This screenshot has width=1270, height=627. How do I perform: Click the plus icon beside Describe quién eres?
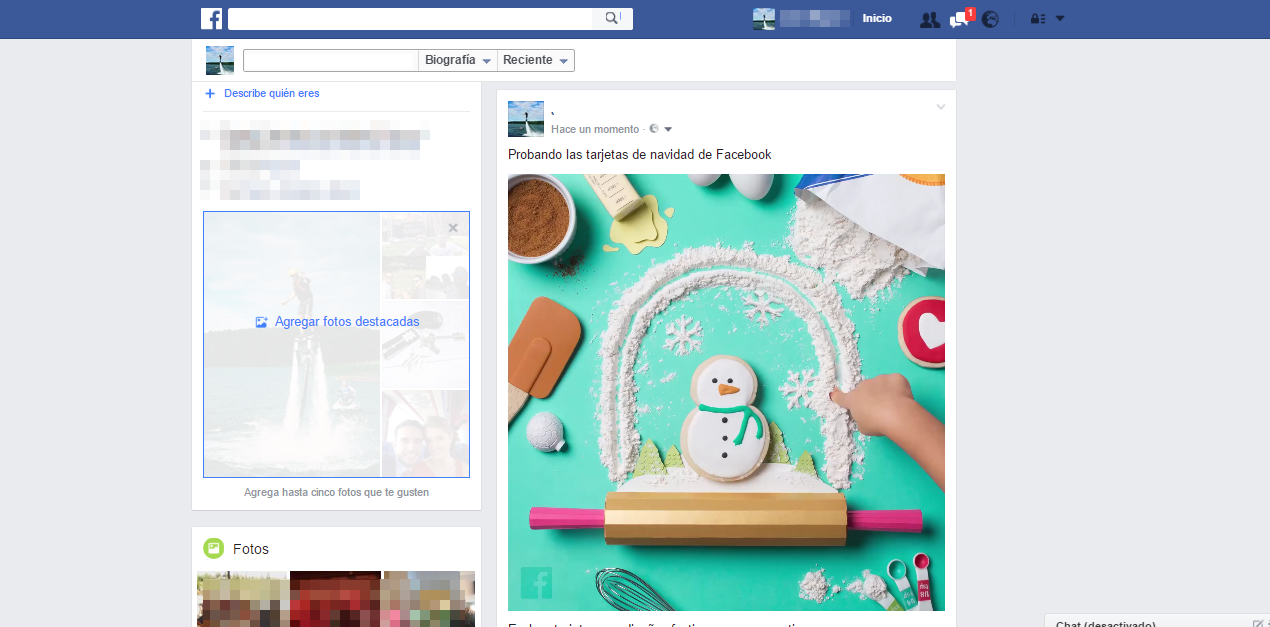pos(210,93)
